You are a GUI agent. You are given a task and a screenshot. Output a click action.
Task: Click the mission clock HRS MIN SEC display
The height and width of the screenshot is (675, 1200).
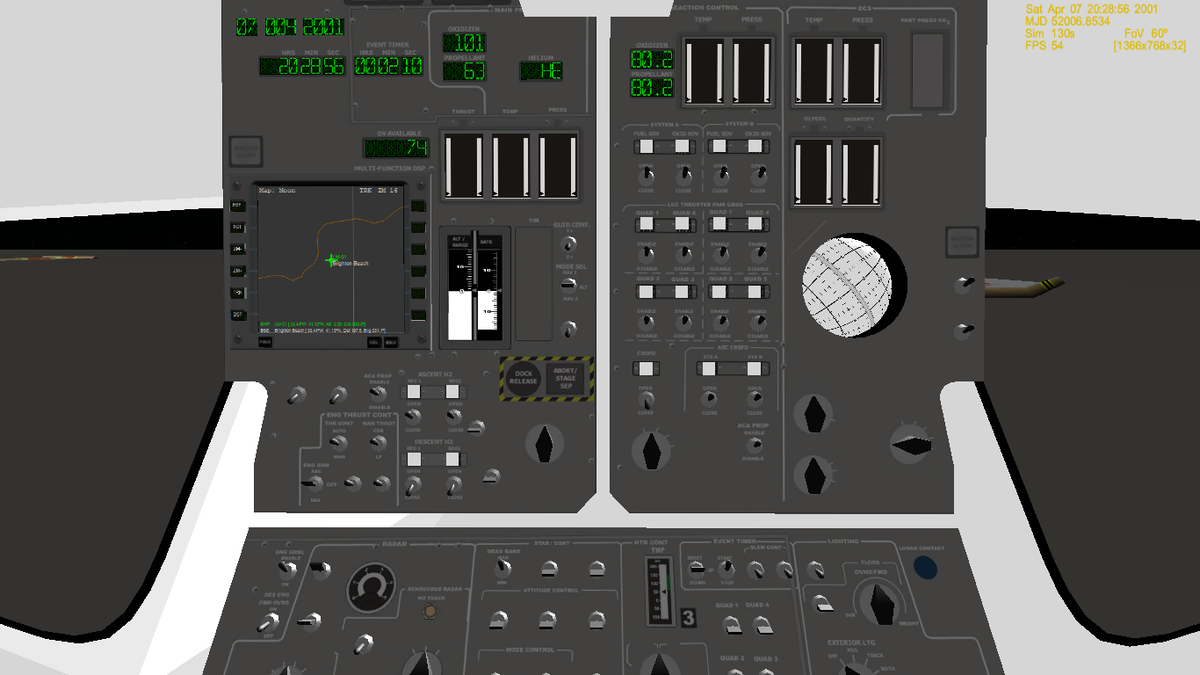(302, 66)
